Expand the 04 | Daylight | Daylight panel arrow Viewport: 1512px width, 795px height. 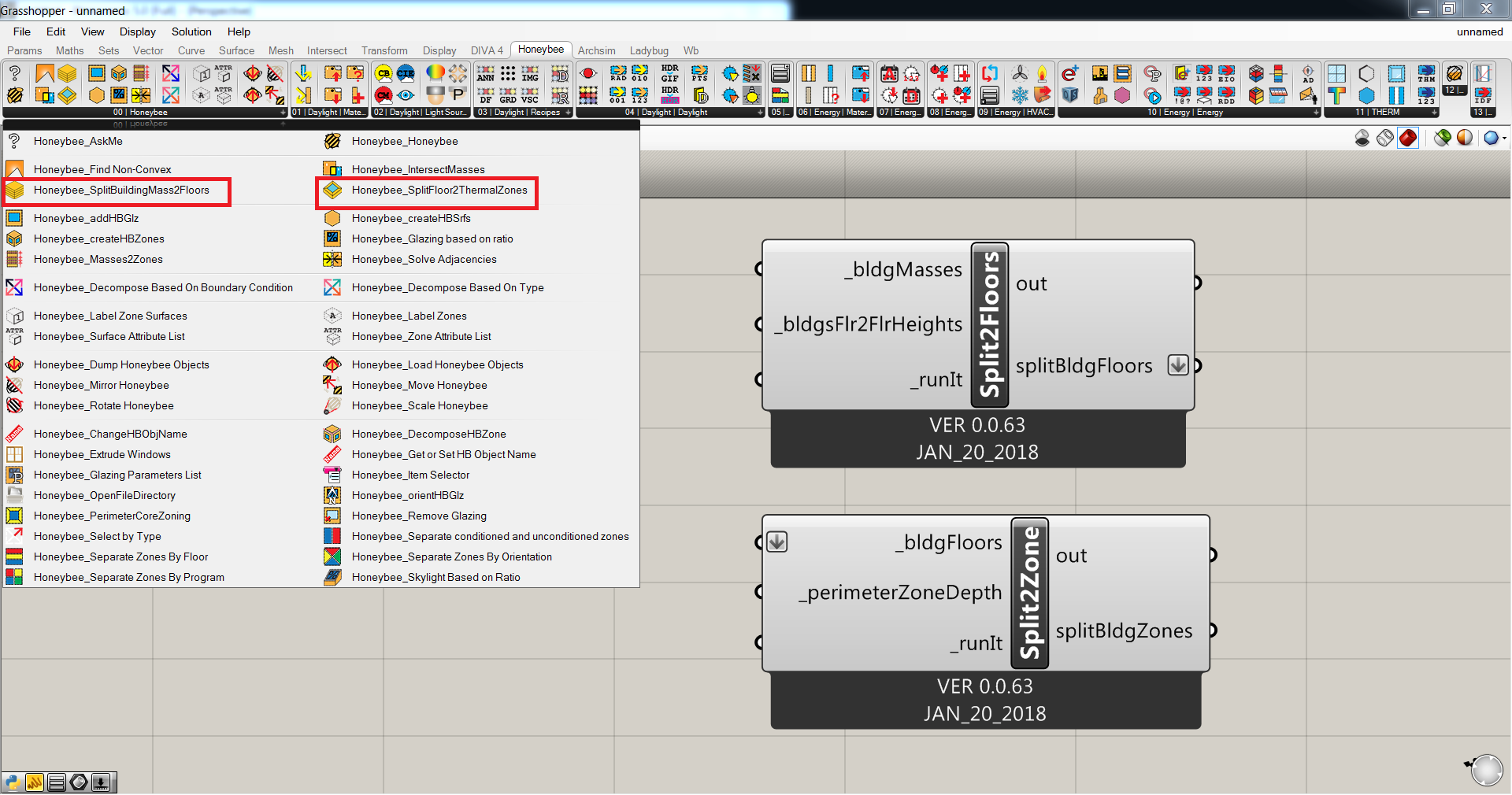(760, 113)
